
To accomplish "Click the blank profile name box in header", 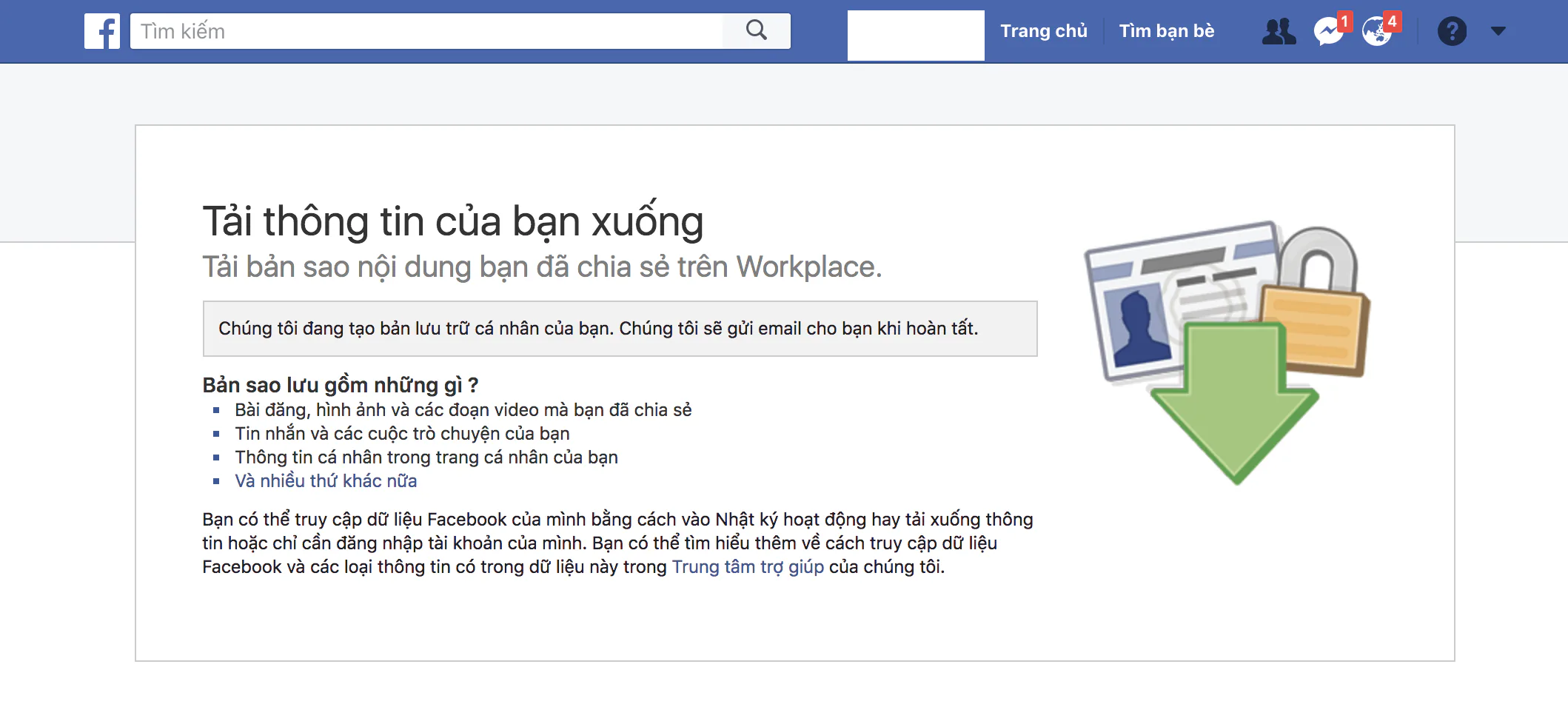I will pyautogui.click(x=916, y=36).
